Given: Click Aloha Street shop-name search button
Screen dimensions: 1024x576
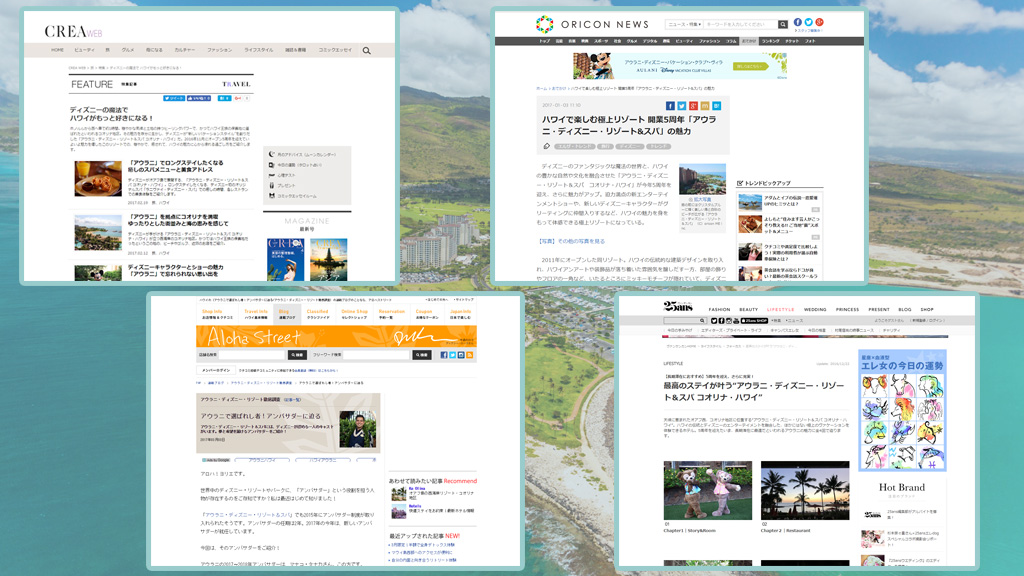Looking at the screenshot, I should [297, 355].
